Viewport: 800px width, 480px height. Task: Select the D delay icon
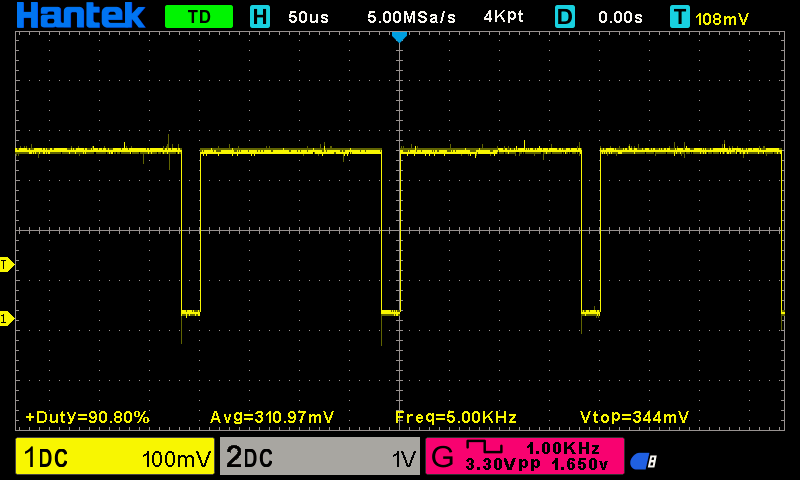tap(566, 17)
